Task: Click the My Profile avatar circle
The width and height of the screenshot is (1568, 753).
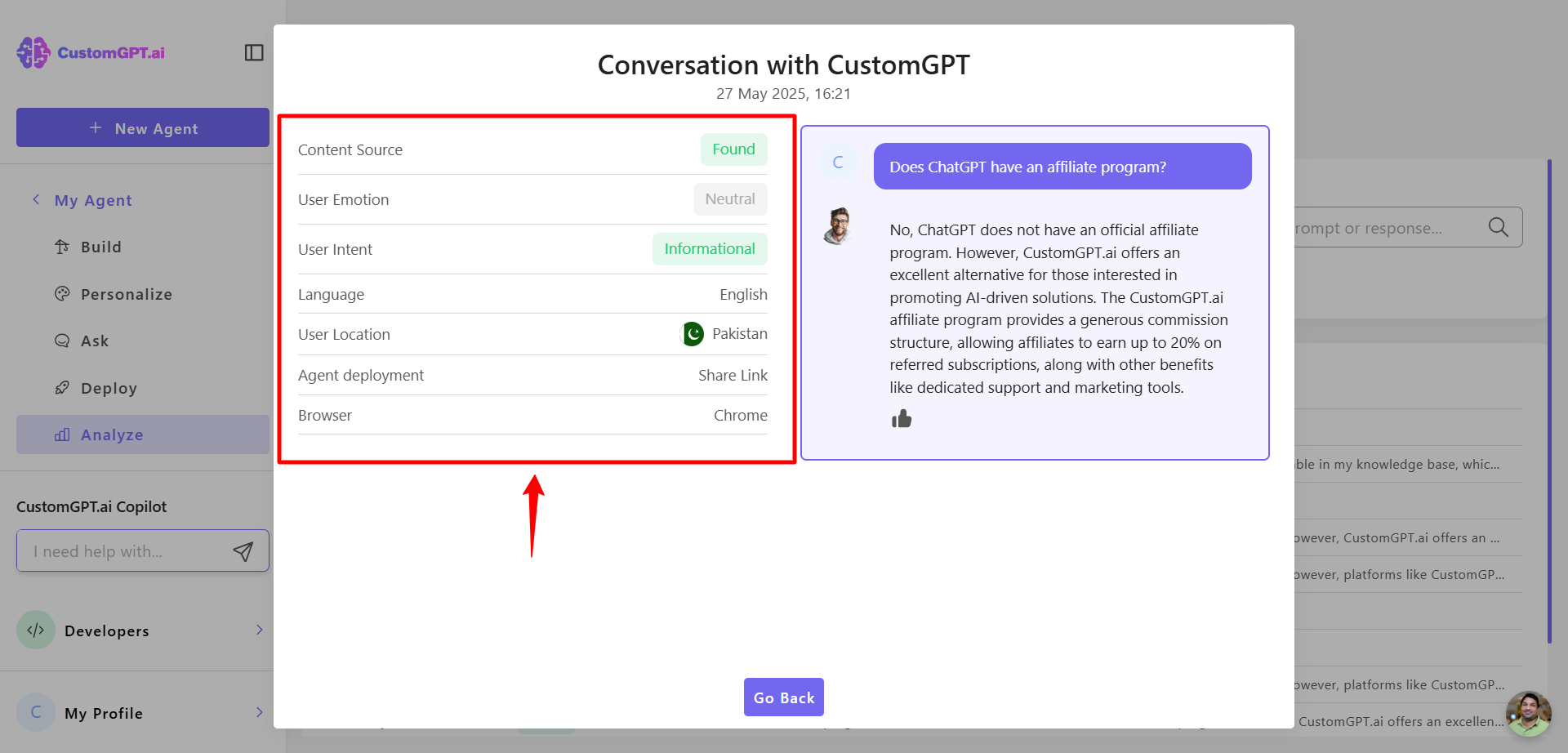Action: 36,712
